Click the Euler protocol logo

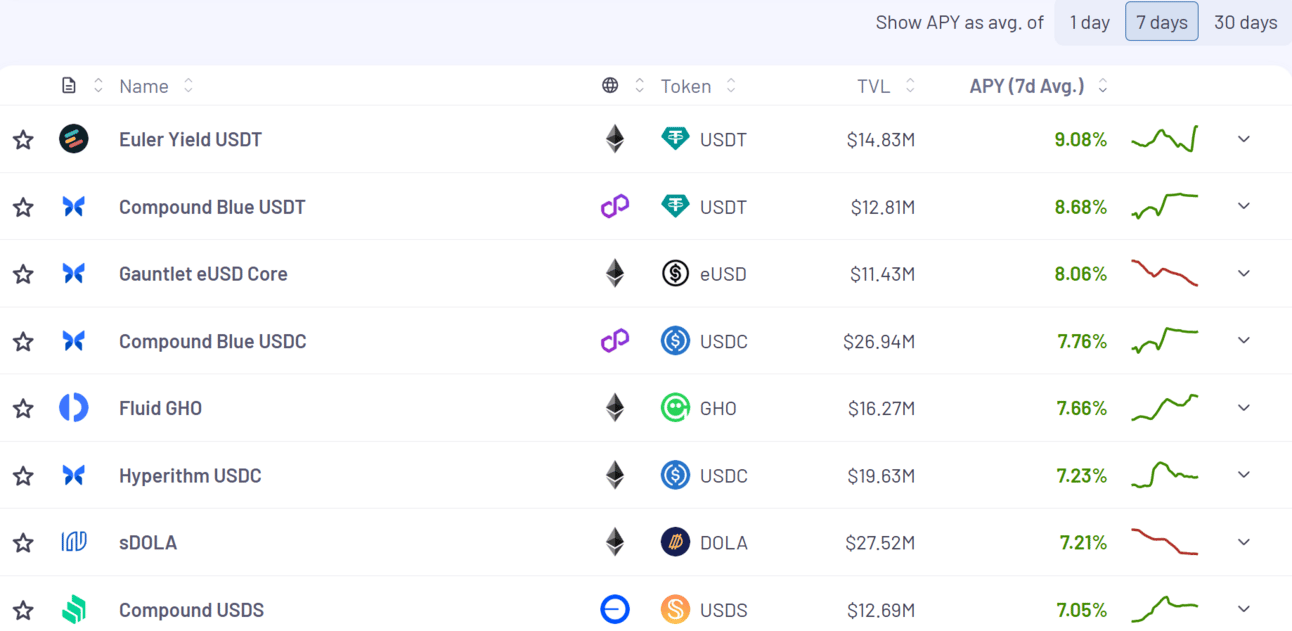(x=74, y=139)
